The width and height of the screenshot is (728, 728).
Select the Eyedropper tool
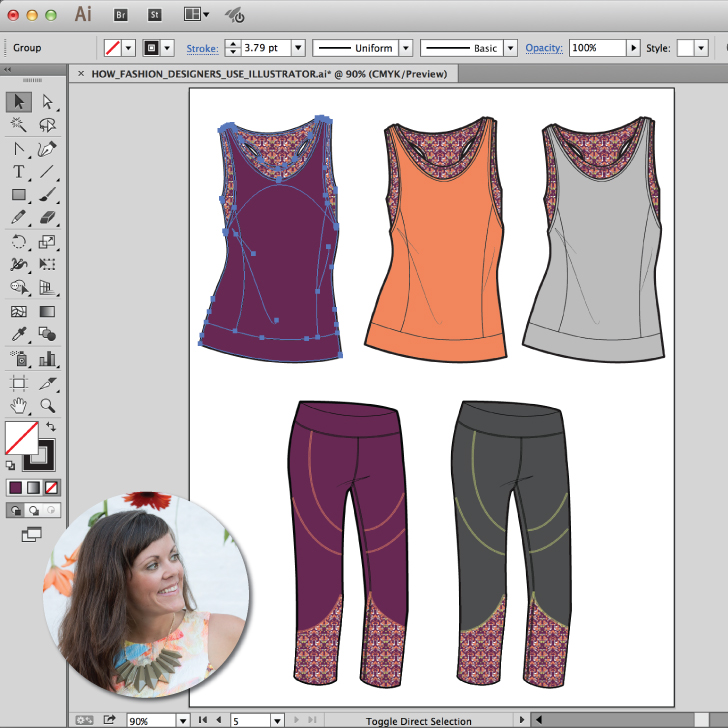coord(18,335)
